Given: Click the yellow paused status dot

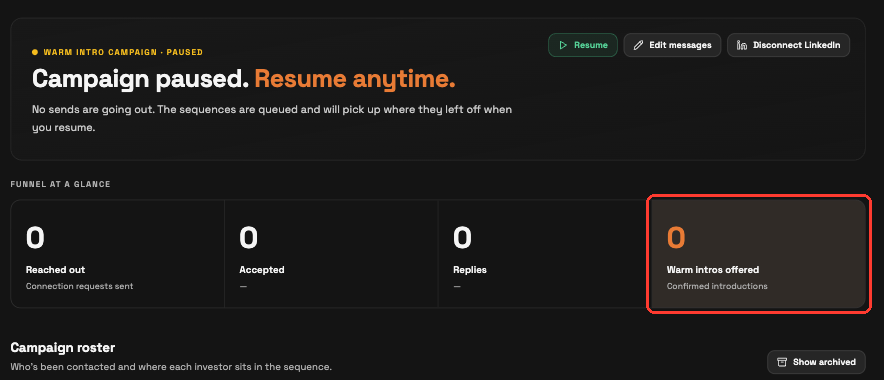Looking at the screenshot, I should tap(35, 52).
